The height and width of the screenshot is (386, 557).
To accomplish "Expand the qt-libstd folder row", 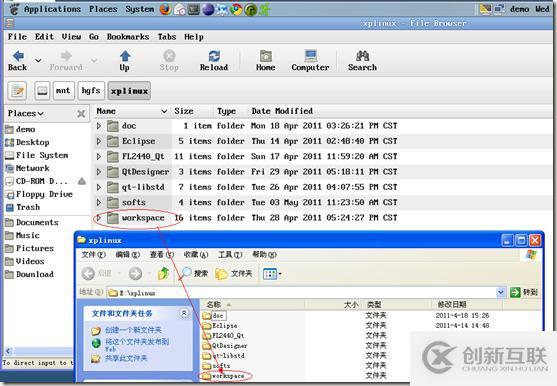I will 99,187.
